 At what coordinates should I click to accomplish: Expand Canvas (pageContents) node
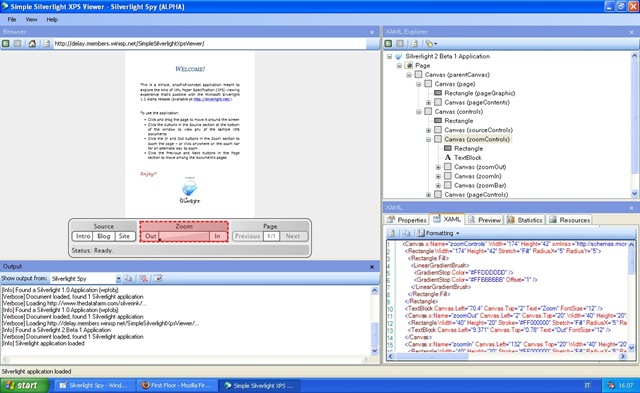click(429, 102)
